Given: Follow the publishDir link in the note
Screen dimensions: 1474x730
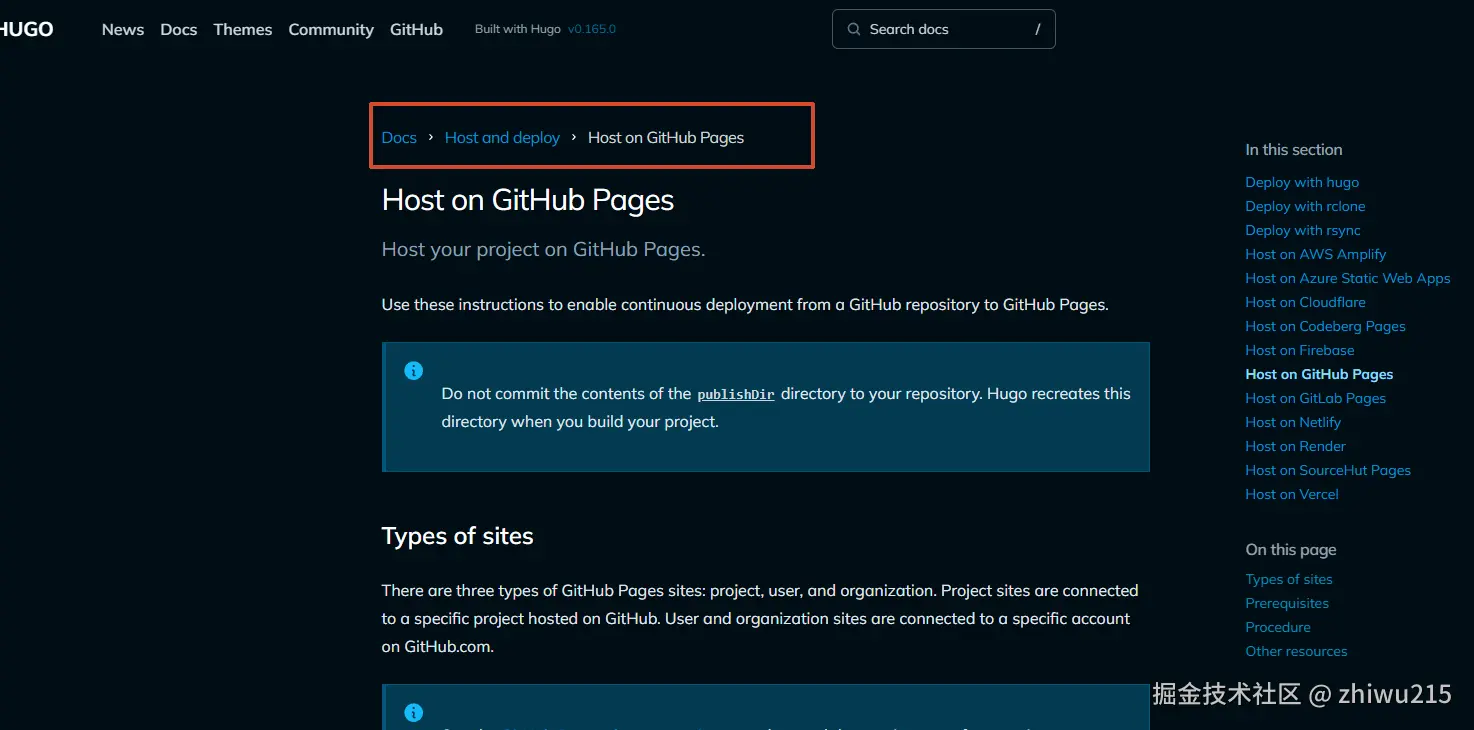Looking at the screenshot, I should coord(736,394).
